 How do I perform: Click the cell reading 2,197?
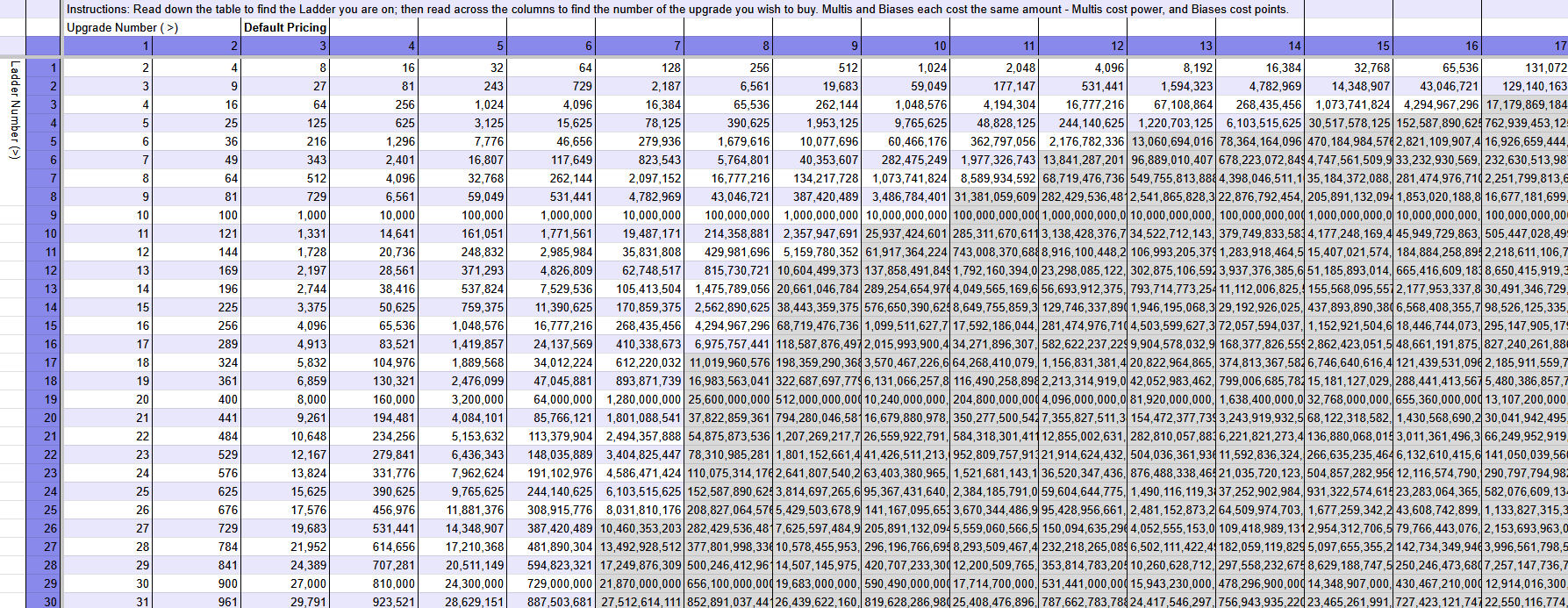[285, 270]
